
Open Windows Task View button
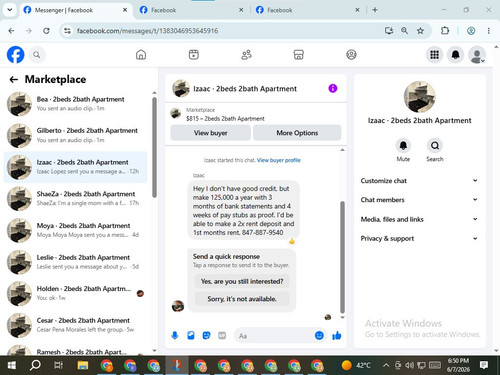[x=58, y=365]
